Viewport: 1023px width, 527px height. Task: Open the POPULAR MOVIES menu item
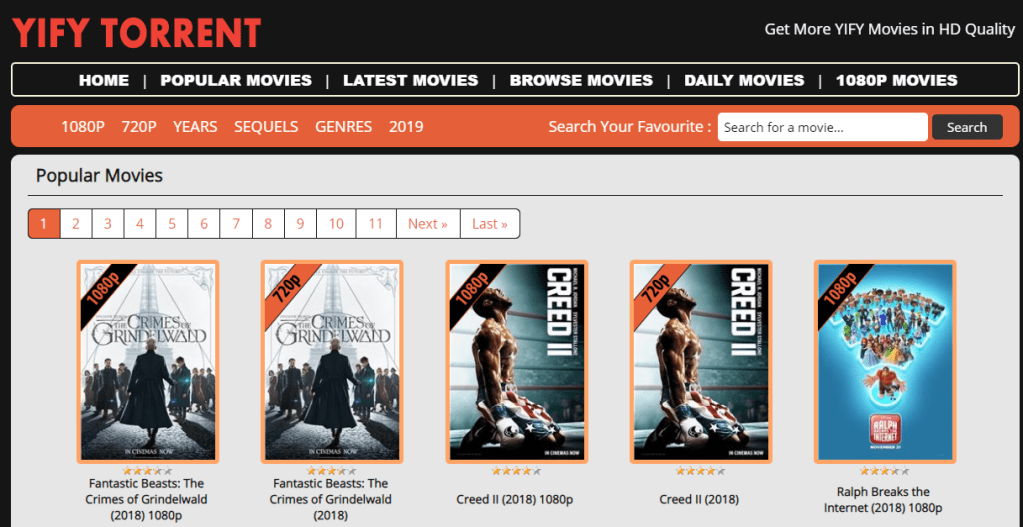236,80
